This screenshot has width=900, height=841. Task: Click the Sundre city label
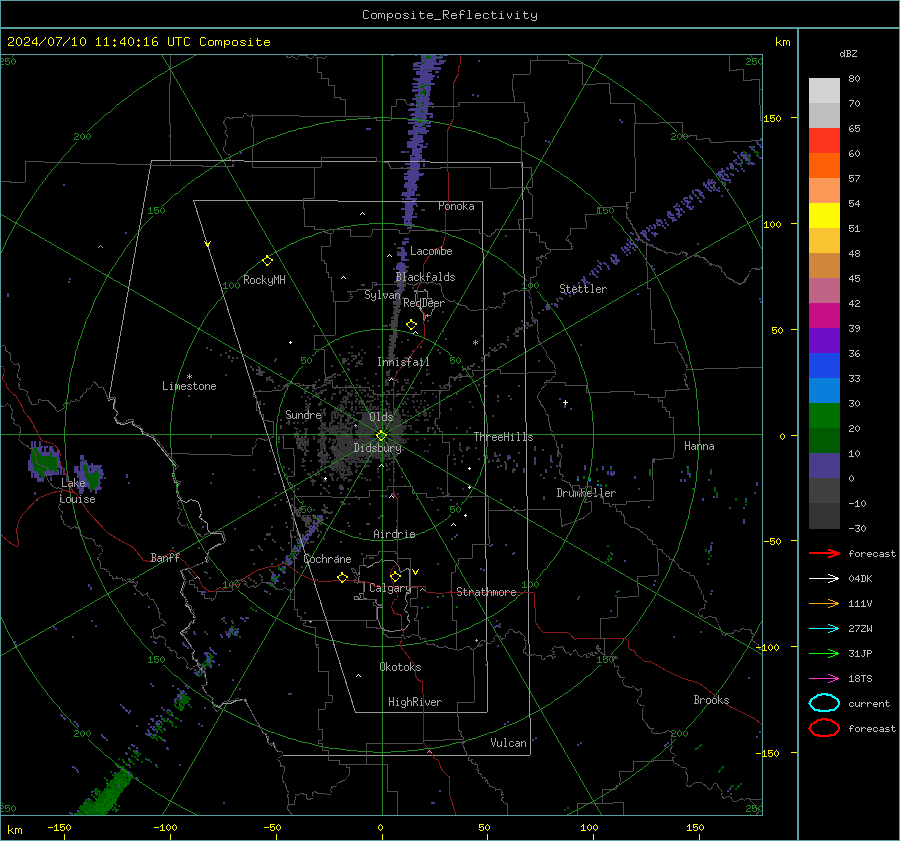303,415
